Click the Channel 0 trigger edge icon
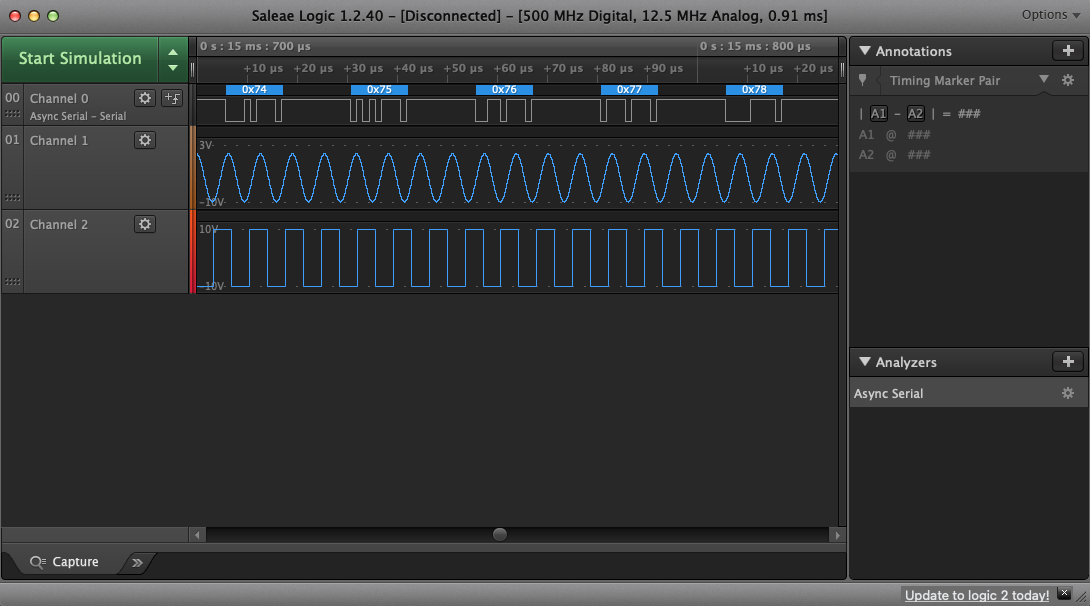The image size is (1090, 606). click(x=172, y=97)
